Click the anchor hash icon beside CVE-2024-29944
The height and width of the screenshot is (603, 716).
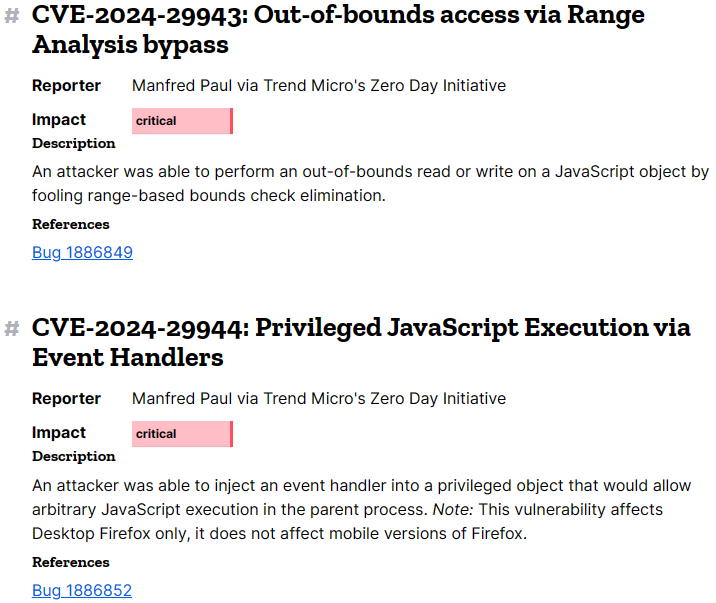pyautogui.click(x=12, y=329)
